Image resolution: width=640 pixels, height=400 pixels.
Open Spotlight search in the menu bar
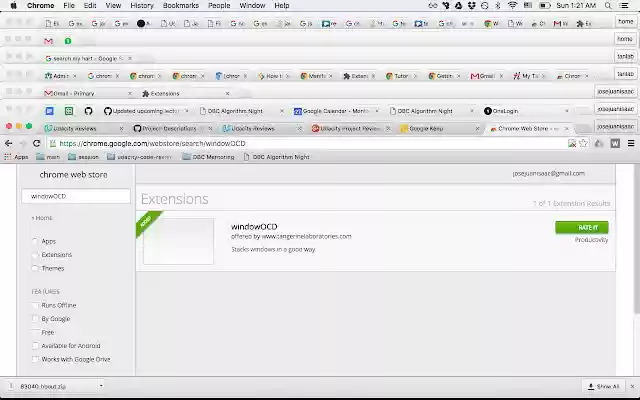pos(608,5)
